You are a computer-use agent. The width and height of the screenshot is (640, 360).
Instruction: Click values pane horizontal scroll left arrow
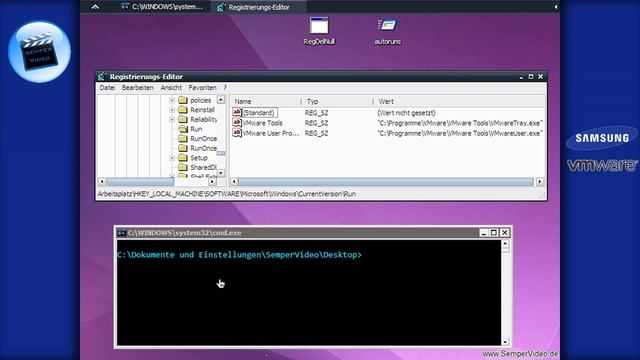234,181
